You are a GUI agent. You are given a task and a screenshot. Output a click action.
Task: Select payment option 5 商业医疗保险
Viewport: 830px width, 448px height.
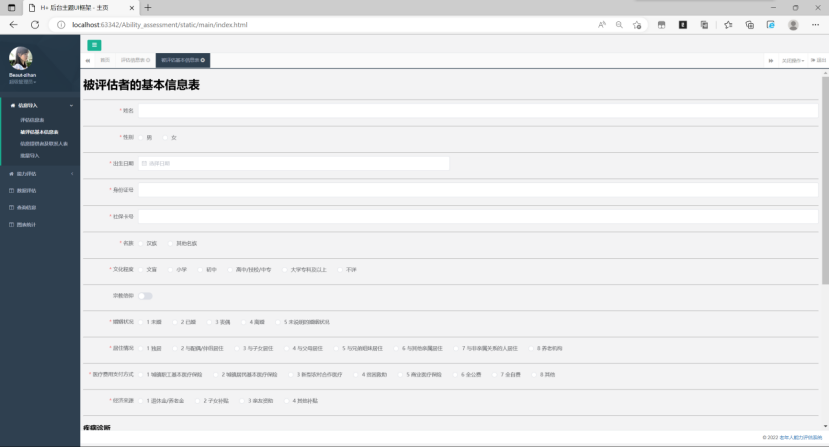point(401,375)
